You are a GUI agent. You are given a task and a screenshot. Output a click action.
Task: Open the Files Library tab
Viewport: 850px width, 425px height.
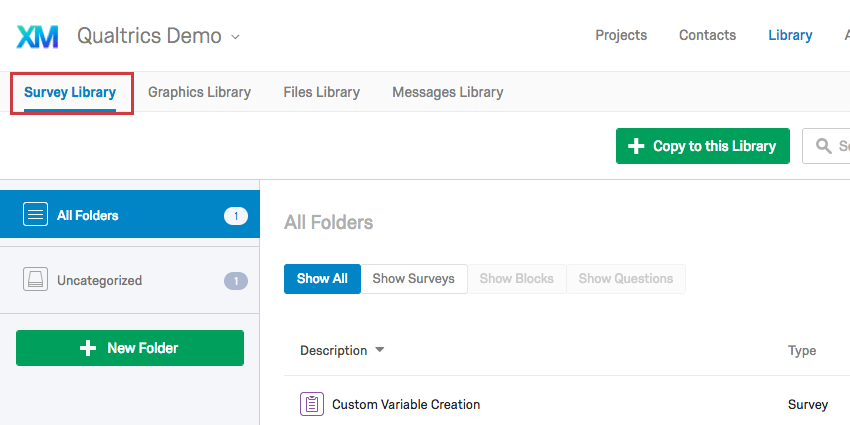321,92
